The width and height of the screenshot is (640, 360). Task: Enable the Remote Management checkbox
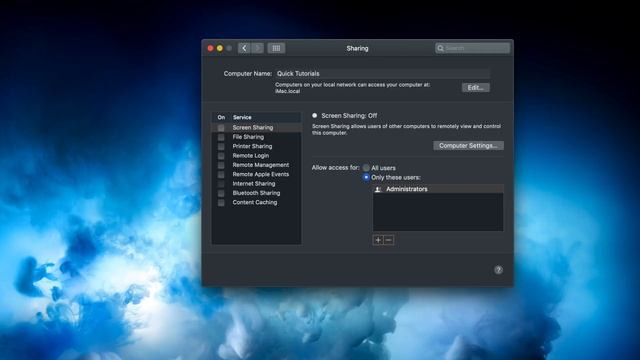(221, 165)
